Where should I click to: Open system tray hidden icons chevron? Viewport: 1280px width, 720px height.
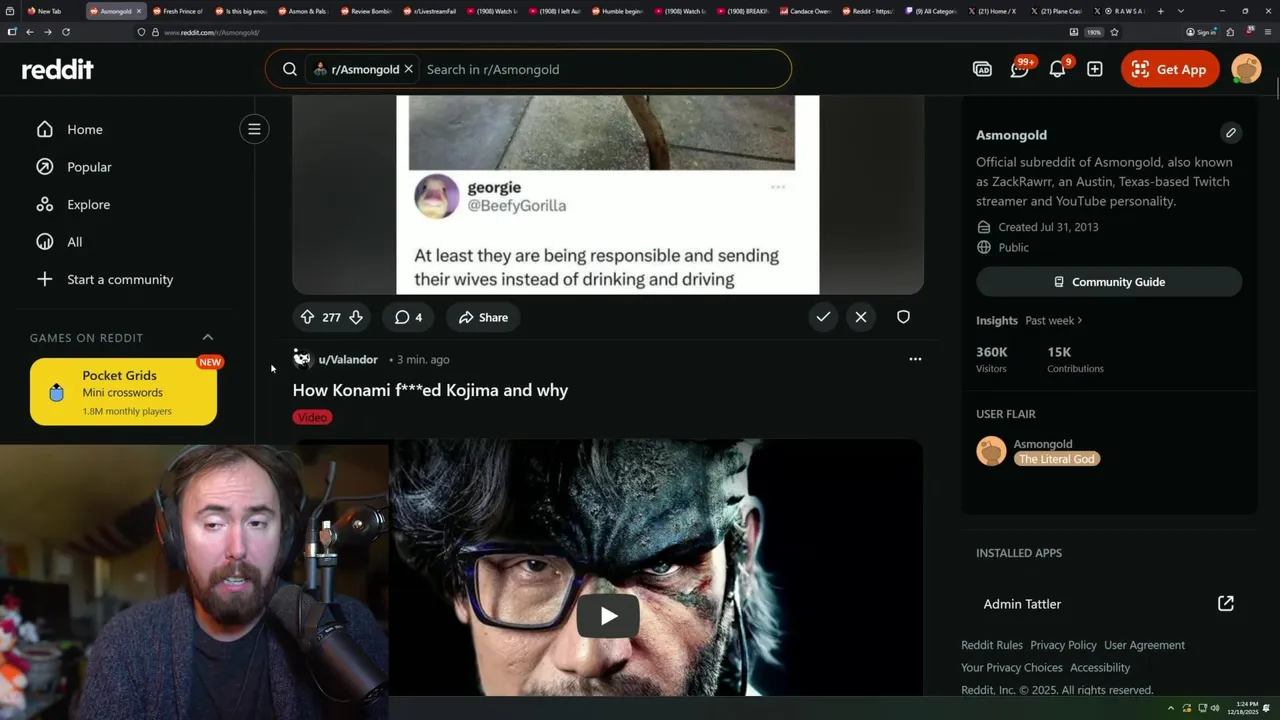coord(1171,708)
